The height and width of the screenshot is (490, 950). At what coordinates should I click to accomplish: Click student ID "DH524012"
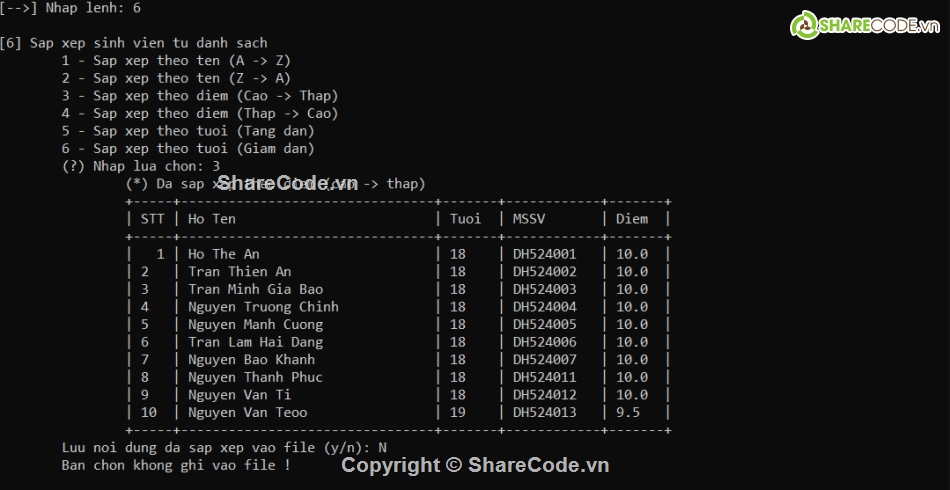[545, 394]
